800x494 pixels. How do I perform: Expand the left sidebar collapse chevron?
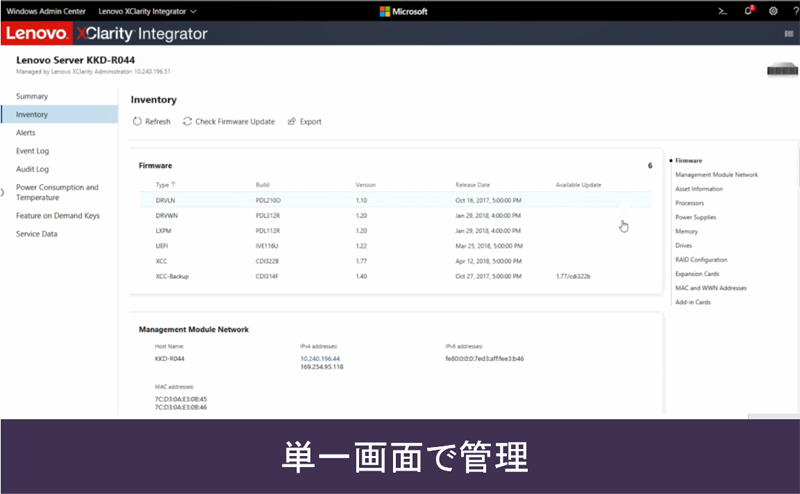point(3,192)
